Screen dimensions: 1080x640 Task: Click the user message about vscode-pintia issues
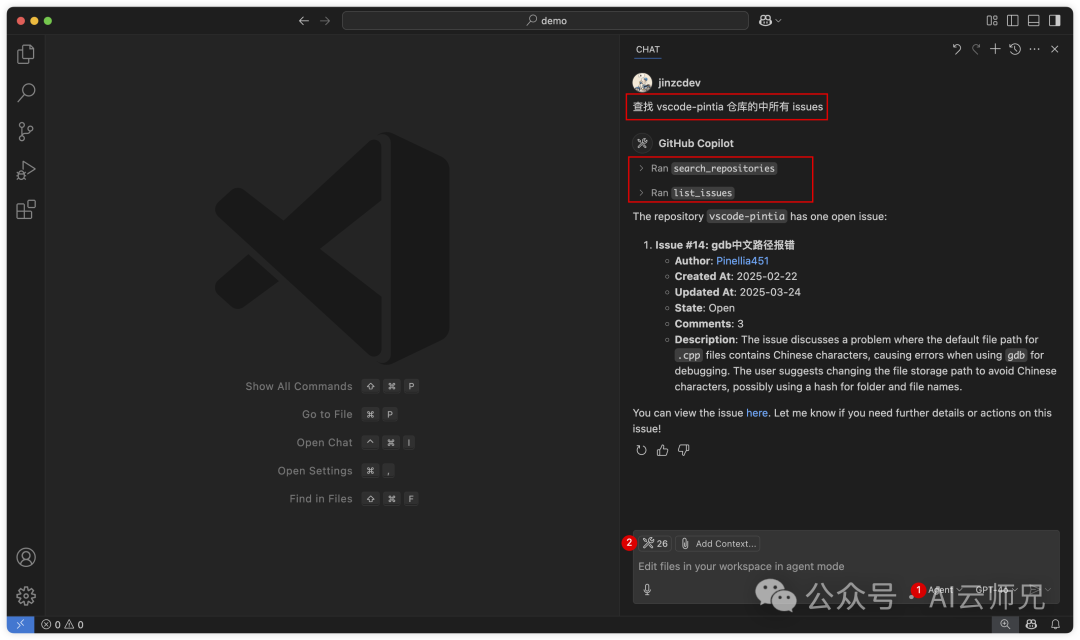pos(727,107)
